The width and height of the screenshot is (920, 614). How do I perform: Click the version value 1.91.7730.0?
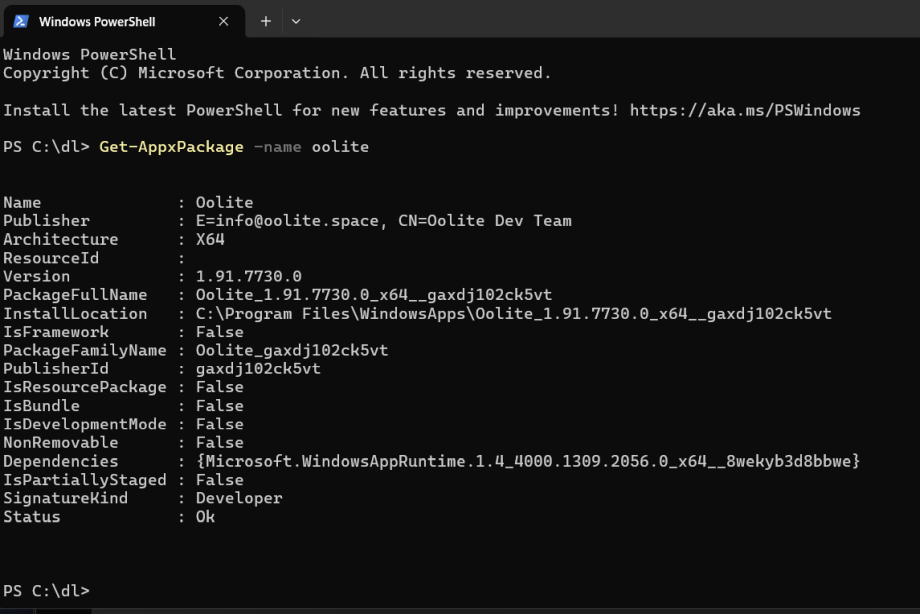coord(248,276)
